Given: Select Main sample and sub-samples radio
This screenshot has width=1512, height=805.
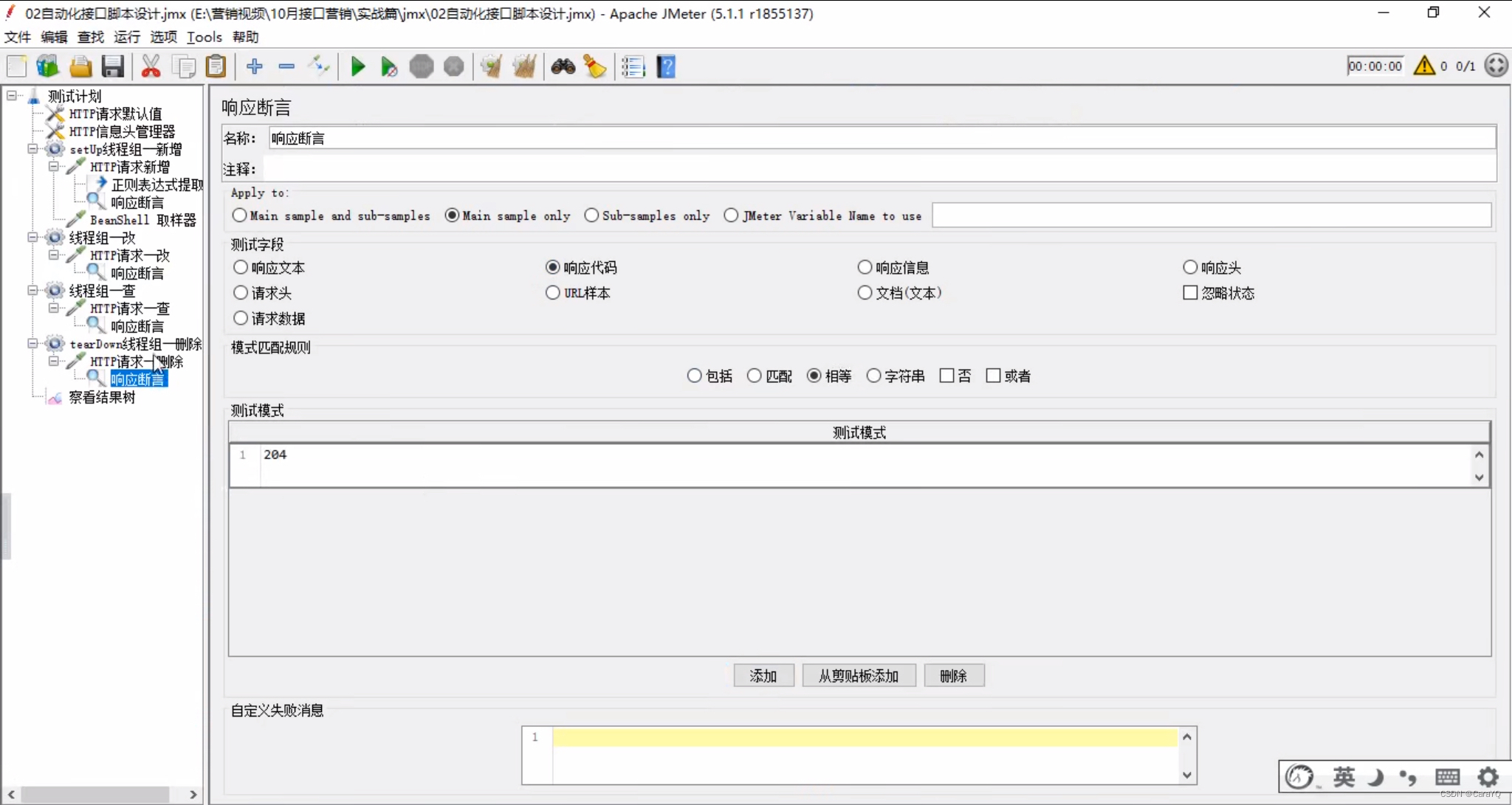Looking at the screenshot, I should click(x=239, y=215).
